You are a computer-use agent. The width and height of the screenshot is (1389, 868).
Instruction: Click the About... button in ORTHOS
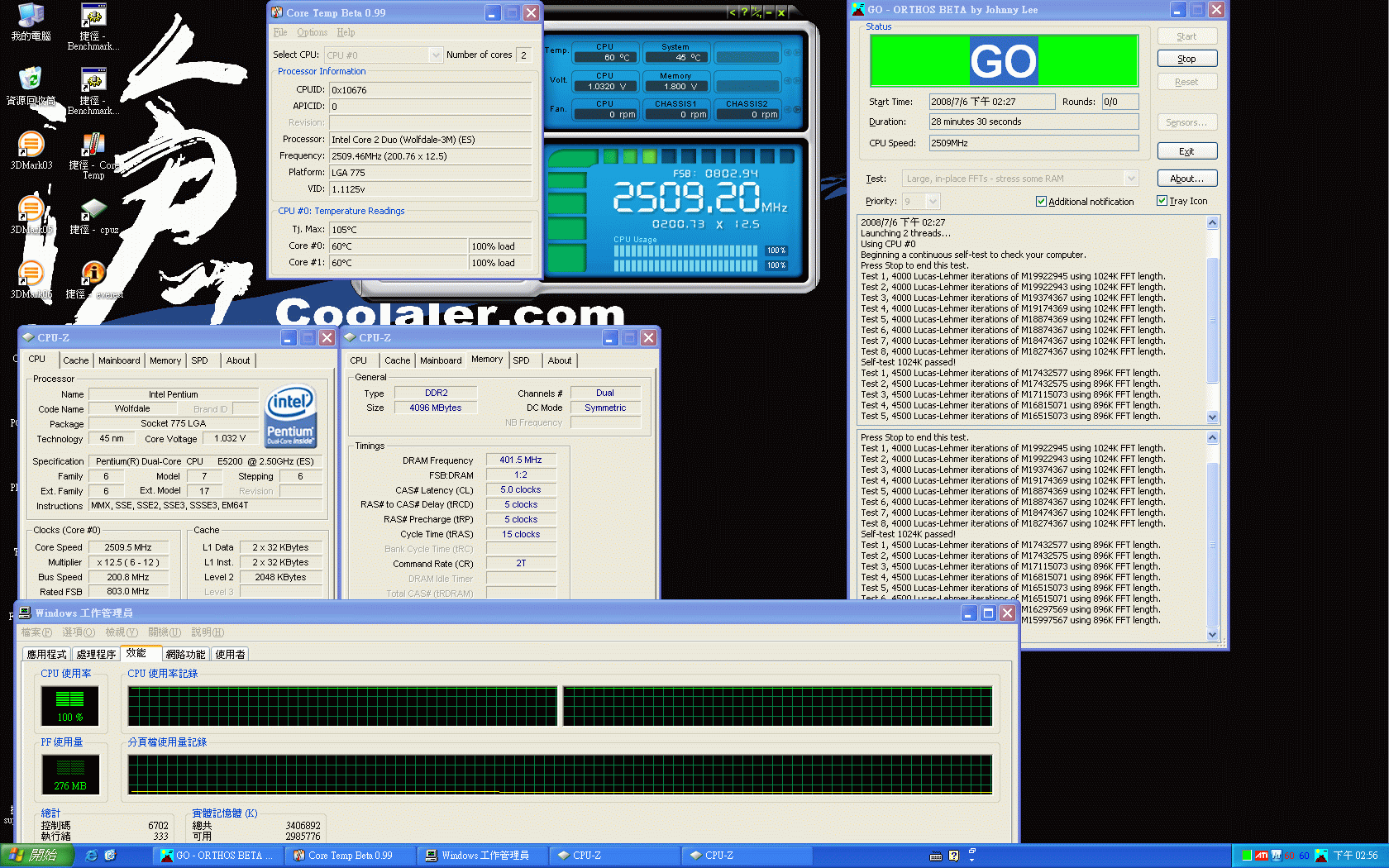coord(1187,179)
